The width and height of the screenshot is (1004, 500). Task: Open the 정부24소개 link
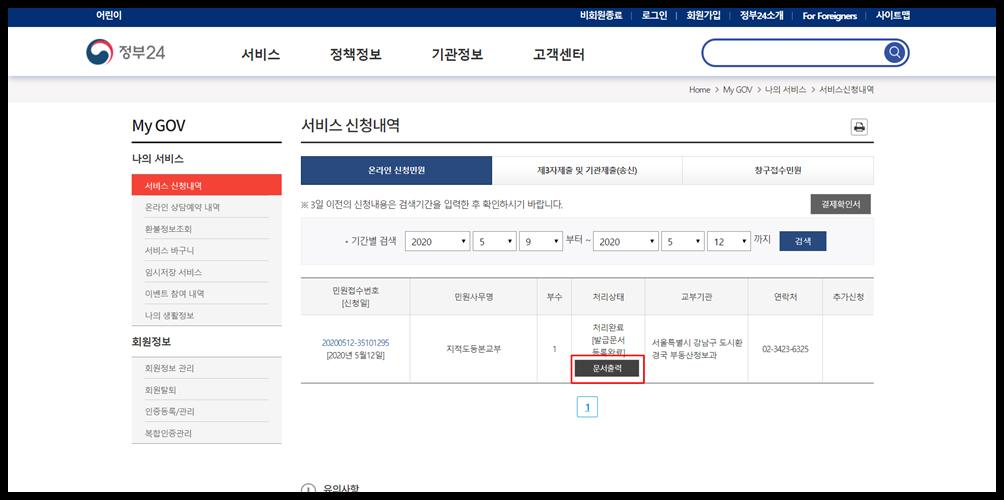(761, 15)
